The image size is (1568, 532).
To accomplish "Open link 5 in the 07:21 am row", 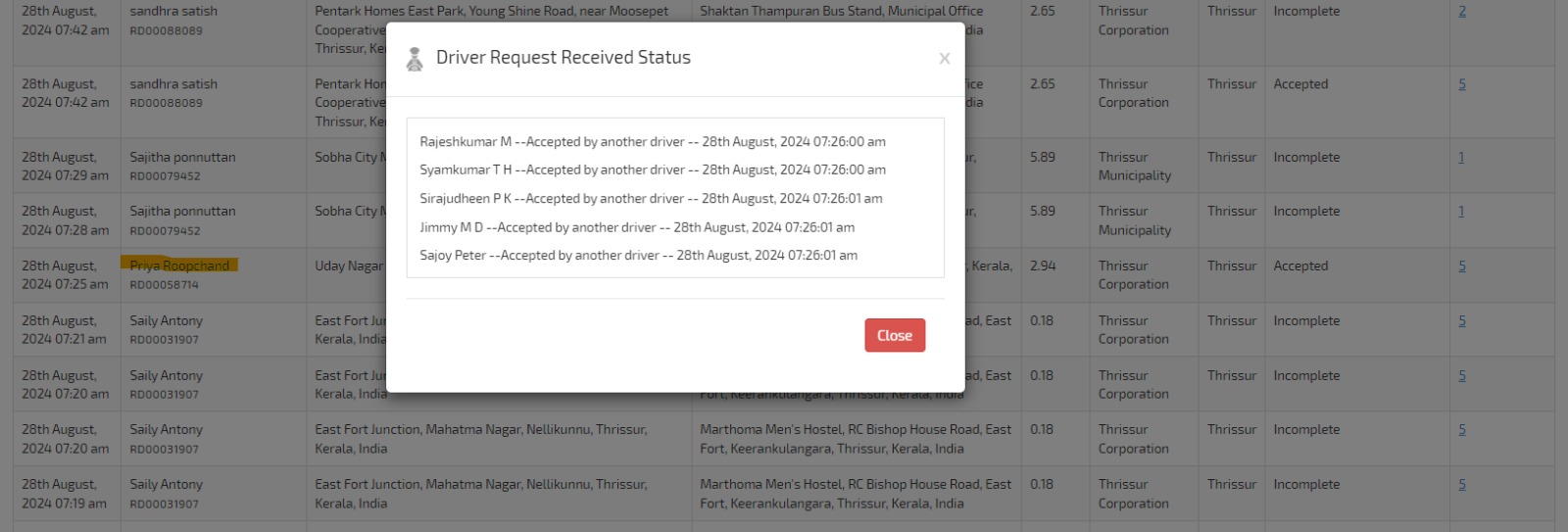I will point(1462,321).
